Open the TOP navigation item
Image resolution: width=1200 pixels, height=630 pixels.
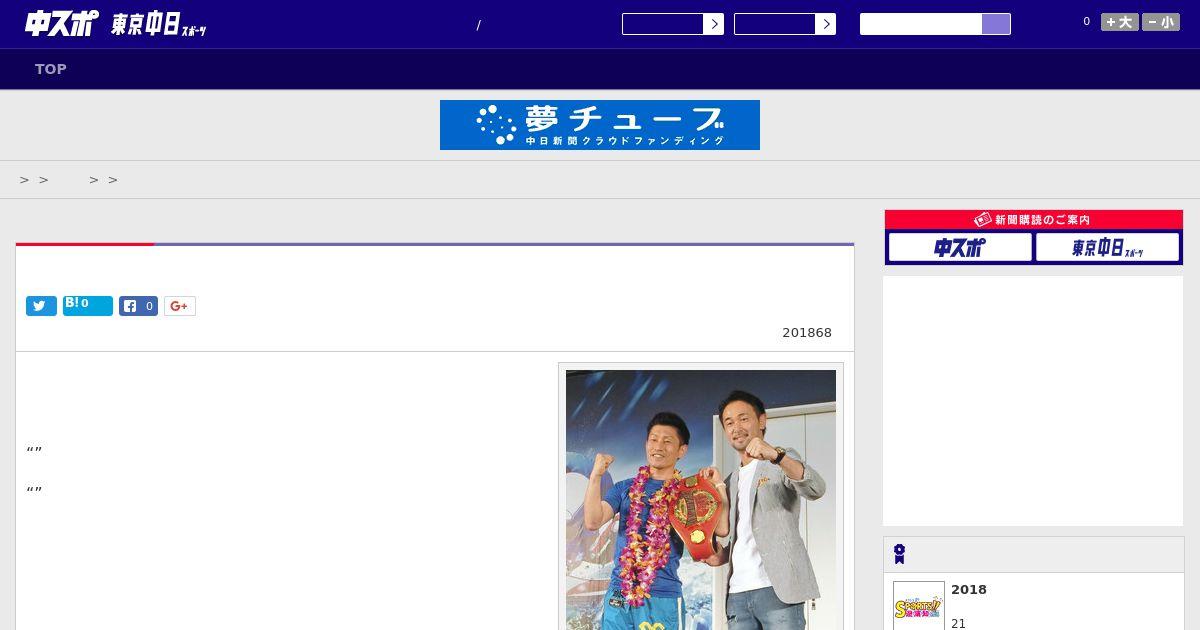(51, 69)
